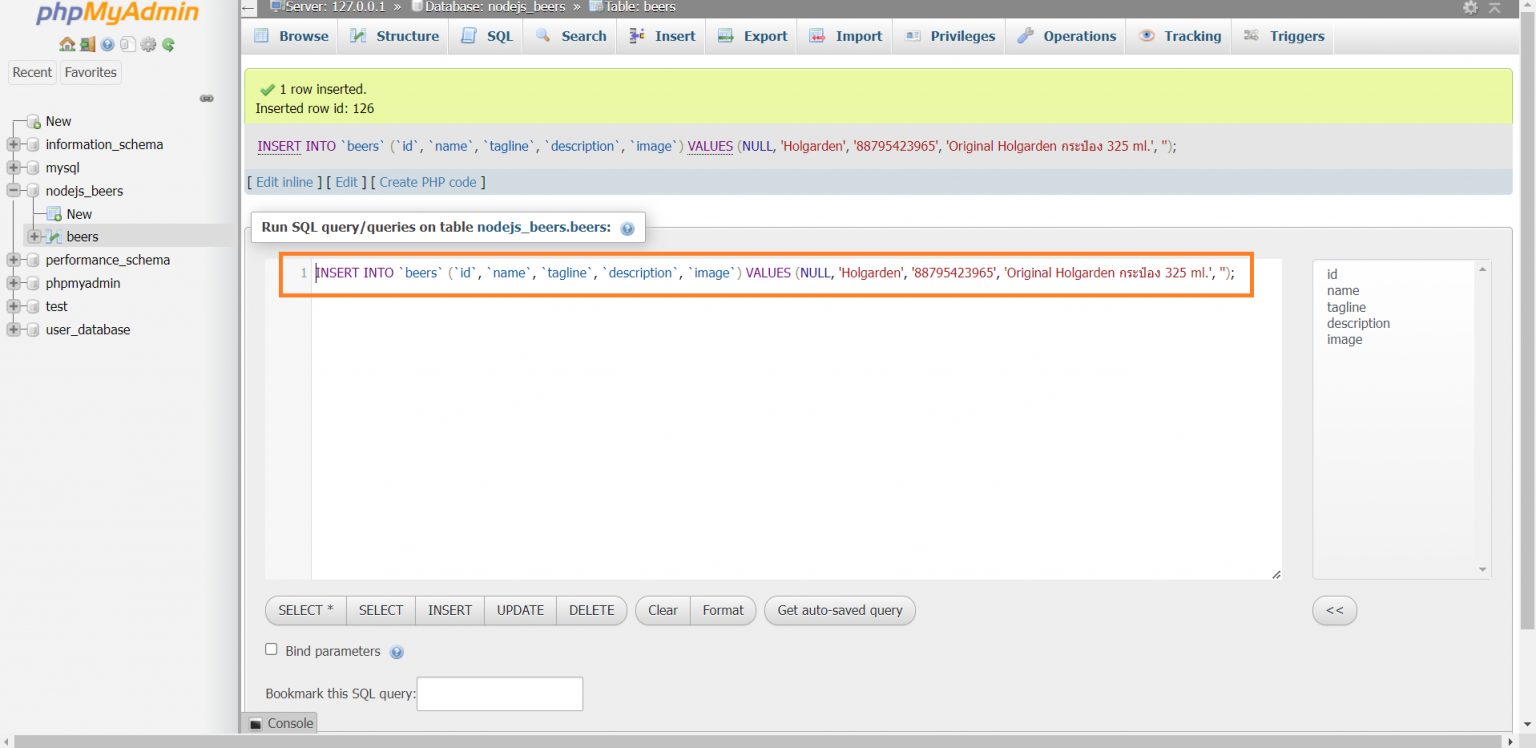Viewport: 1536px width, 748px height.
Task: Open panel settings with the gear icon
Action: 148,44
